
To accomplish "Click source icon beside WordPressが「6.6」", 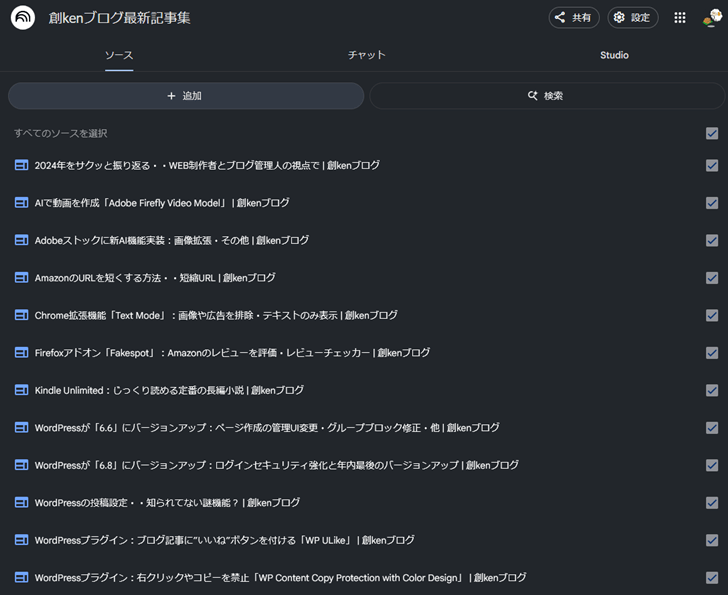I will [21, 428].
